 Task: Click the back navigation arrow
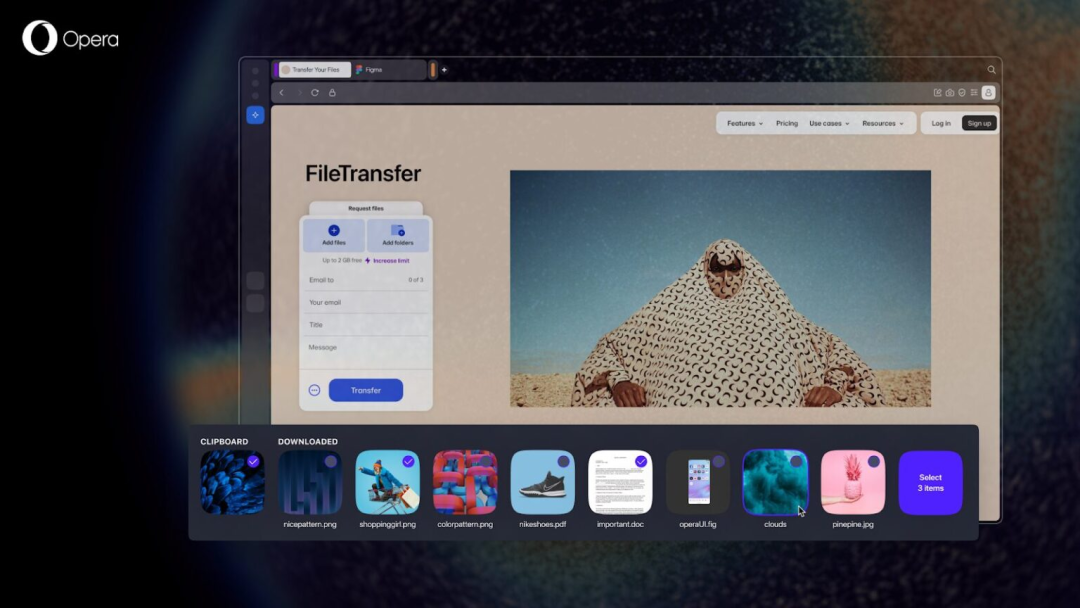[281, 93]
